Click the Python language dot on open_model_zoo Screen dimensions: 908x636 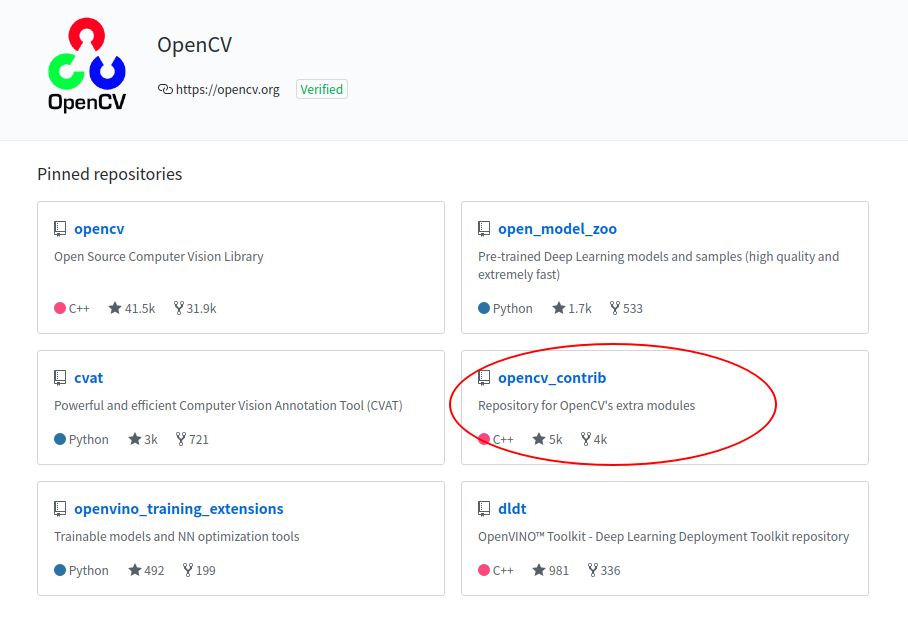coord(484,308)
